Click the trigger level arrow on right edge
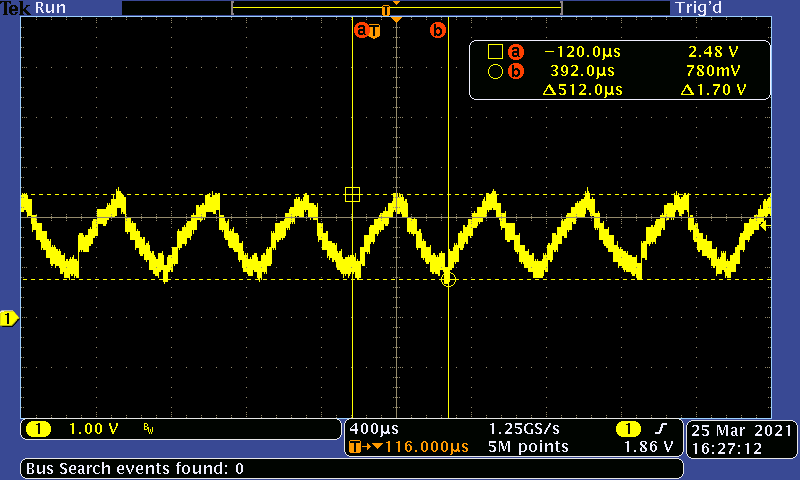The image size is (800, 480). (766, 226)
